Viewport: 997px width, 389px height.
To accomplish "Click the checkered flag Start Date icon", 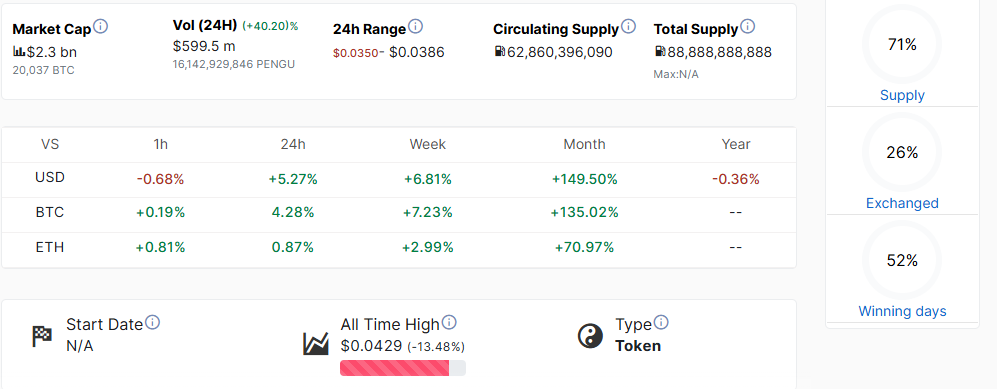I will pyautogui.click(x=43, y=336).
